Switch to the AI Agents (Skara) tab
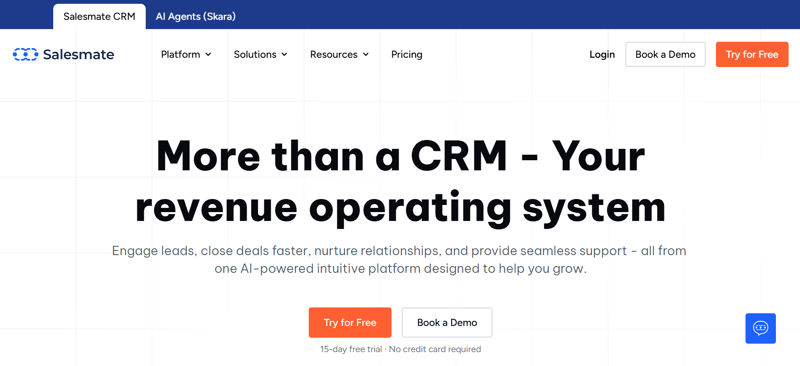This screenshot has width=800, height=366. (195, 16)
